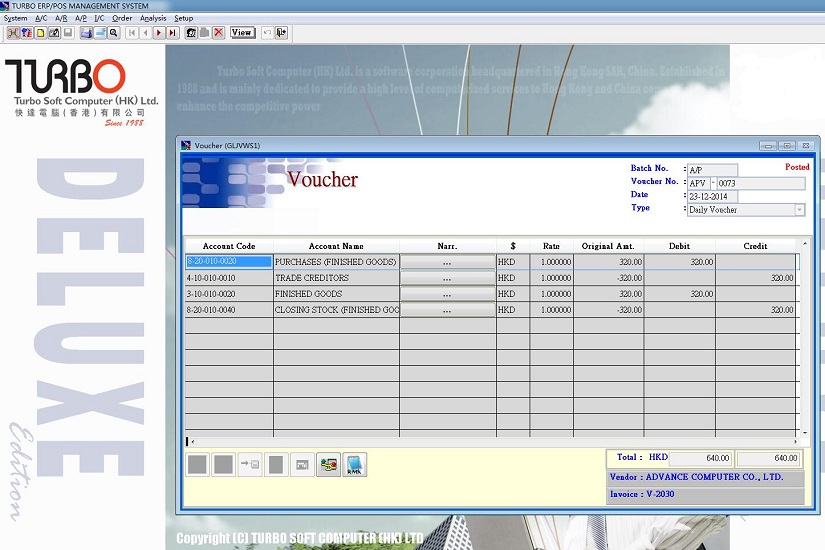Expand the Type Daily Voucher dropdown
The width and height of the screenshot is (825, 550).
799,209
